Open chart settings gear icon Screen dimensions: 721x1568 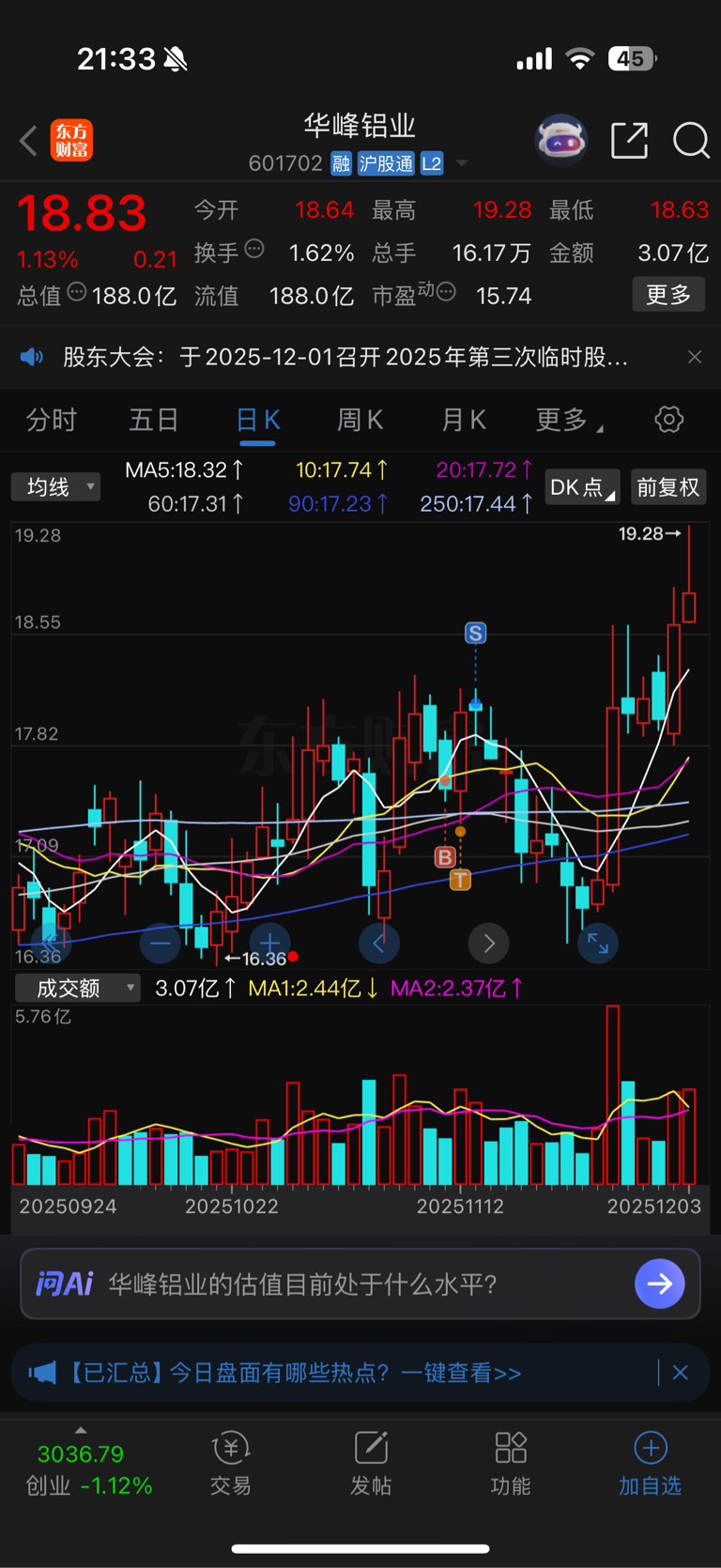tap(669, 419)
